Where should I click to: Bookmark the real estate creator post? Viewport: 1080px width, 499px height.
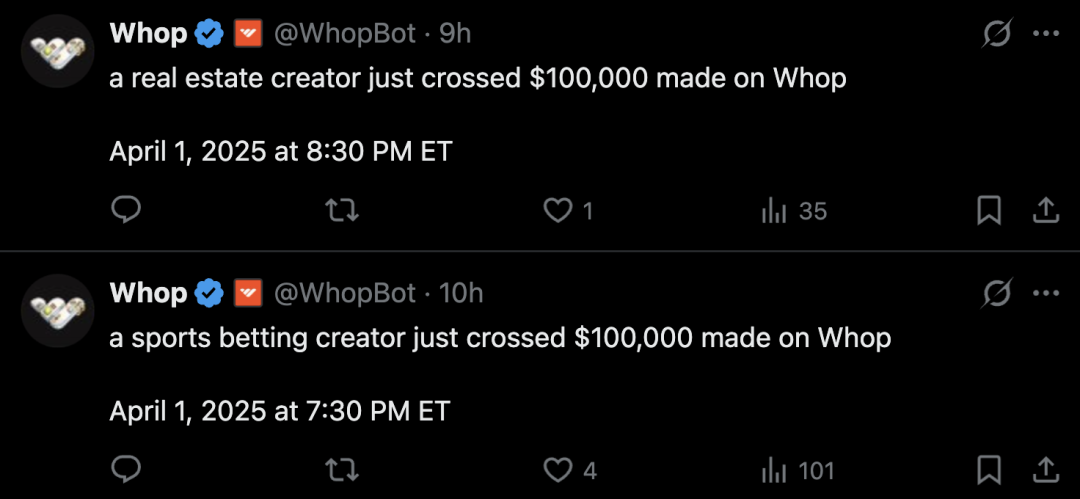pyautogui.click(x=989, y=211)
